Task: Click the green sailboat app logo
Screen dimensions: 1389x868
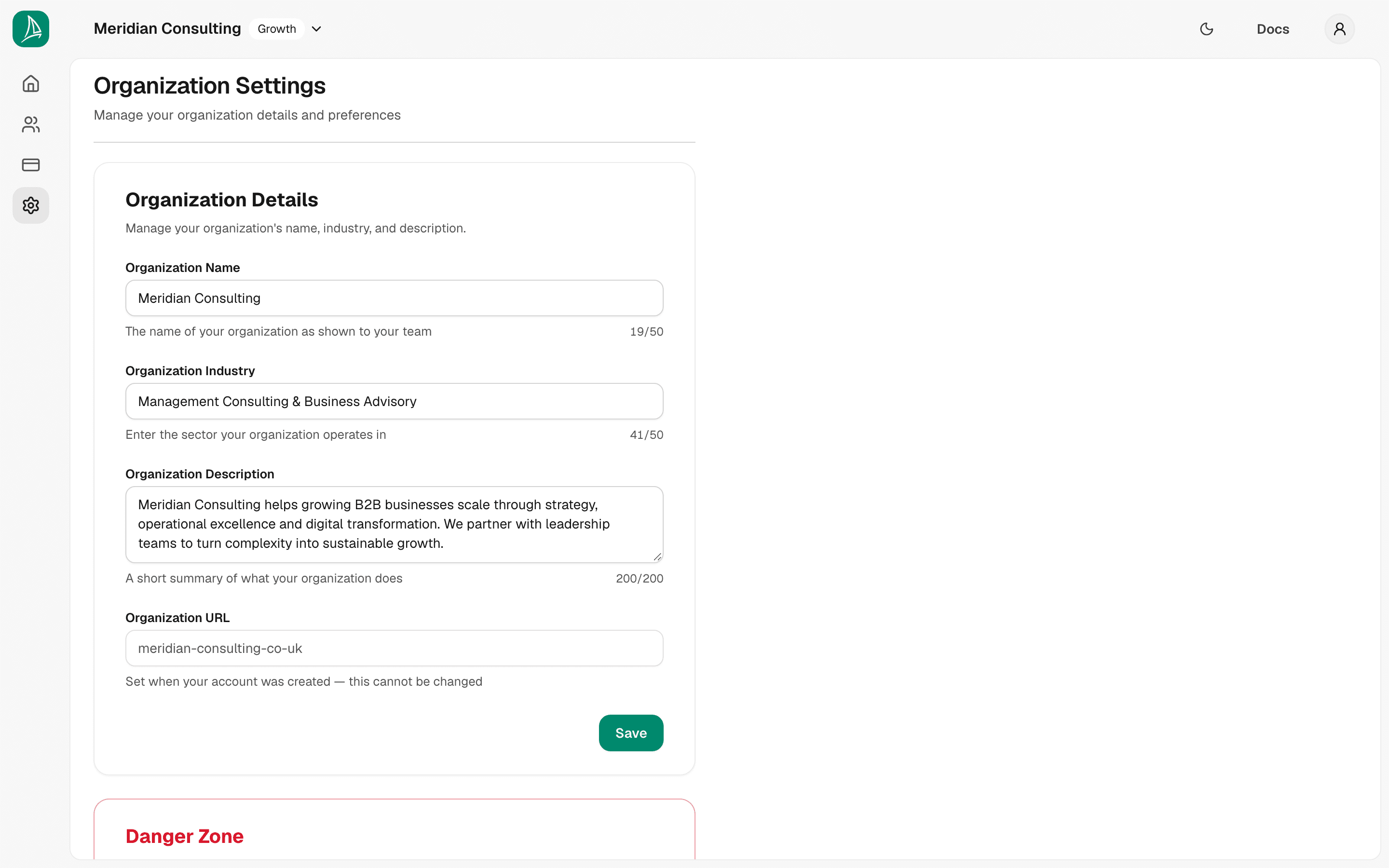Action: point(31,29)
